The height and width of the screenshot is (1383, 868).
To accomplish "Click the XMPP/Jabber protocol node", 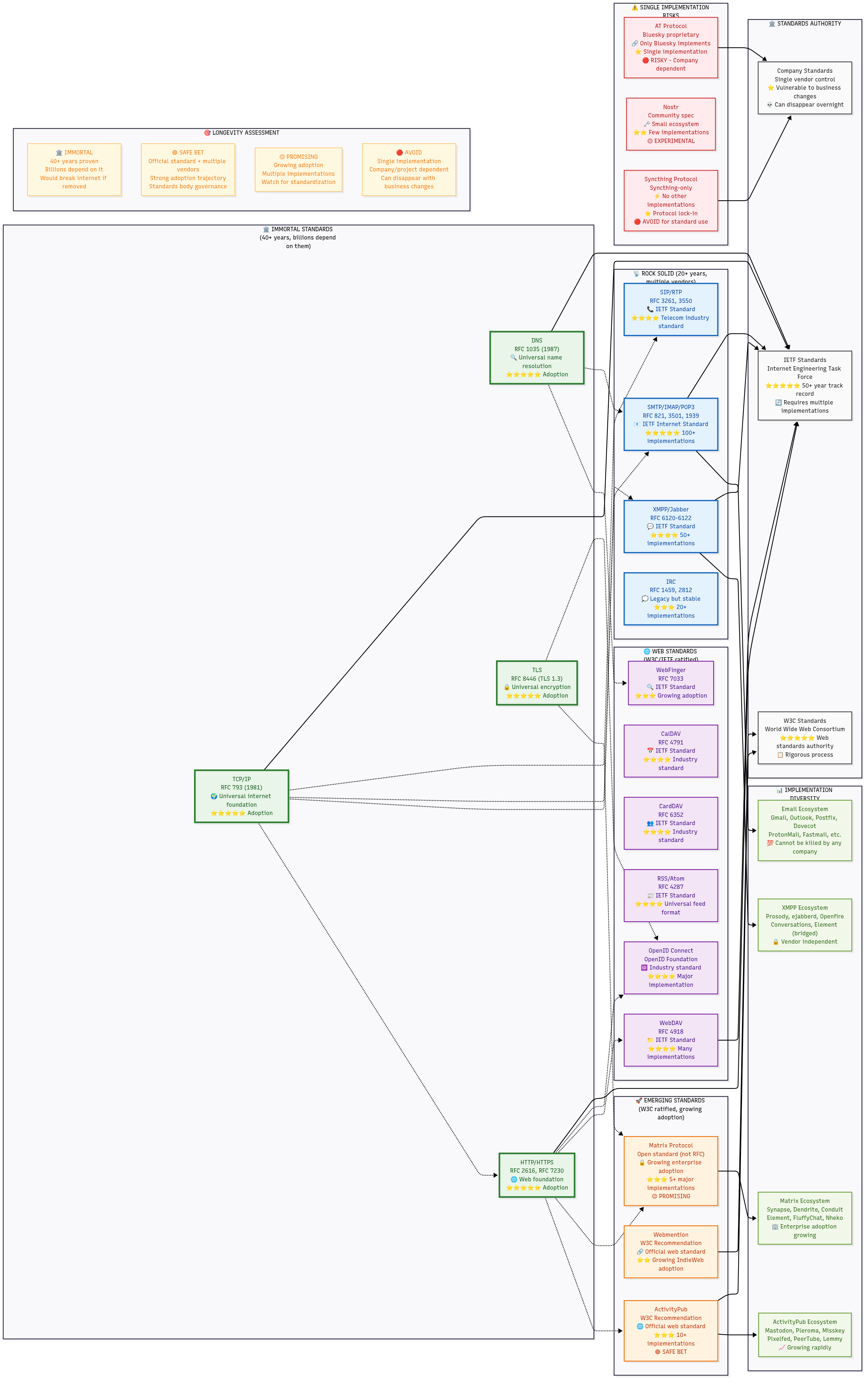I will (x=670, y=526).
